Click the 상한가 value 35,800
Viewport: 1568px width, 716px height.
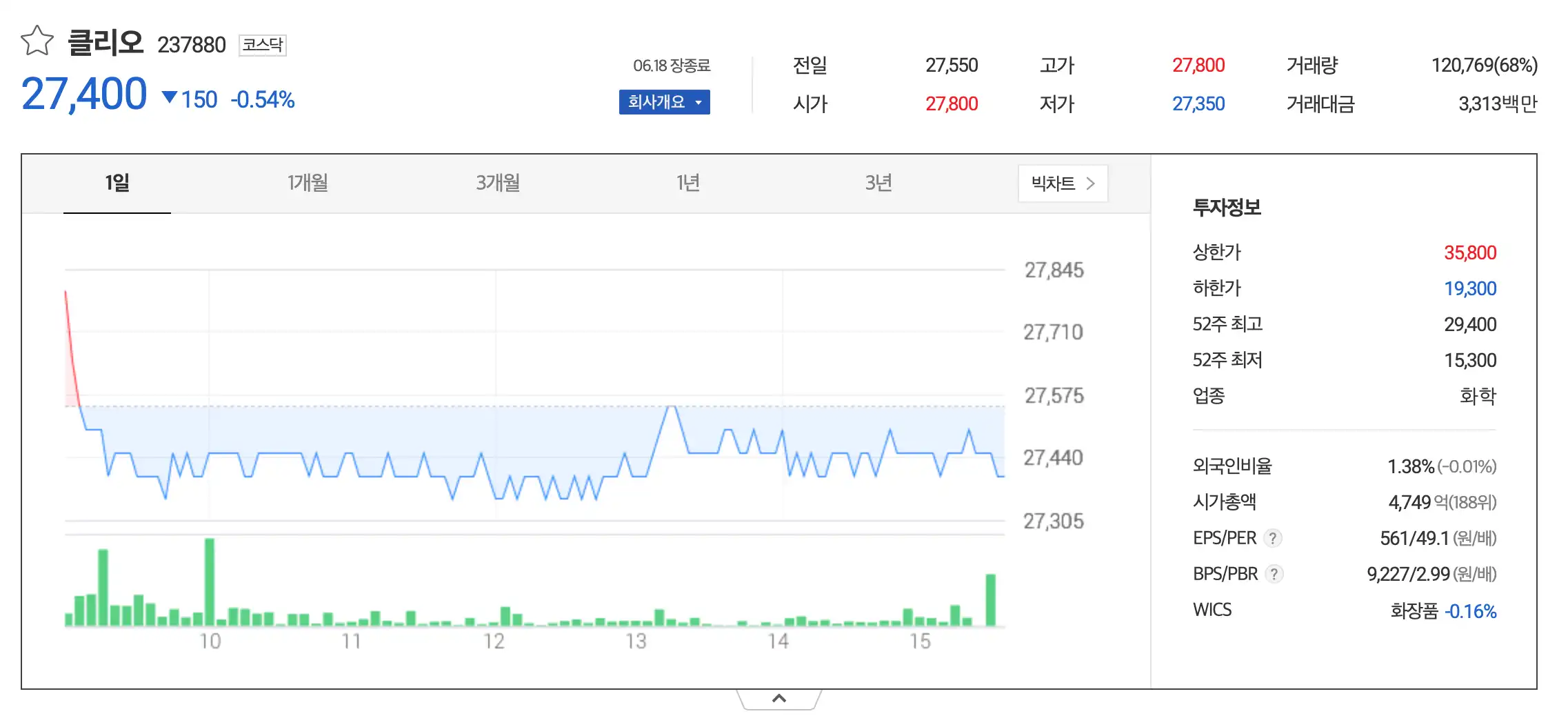(x=1470, y=253)
